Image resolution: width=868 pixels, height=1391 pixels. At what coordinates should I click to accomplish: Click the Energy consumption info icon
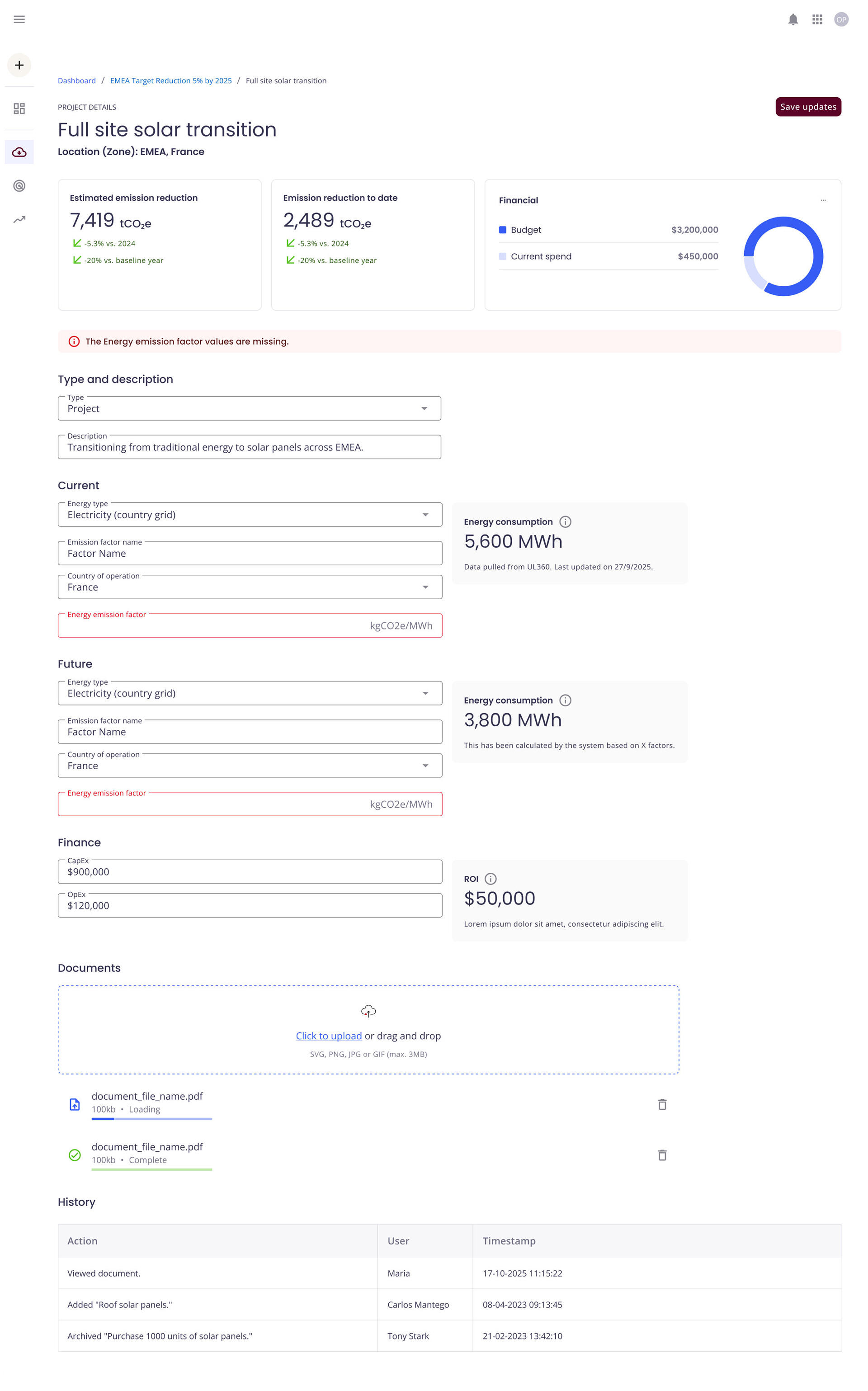[x=566, y=521]
